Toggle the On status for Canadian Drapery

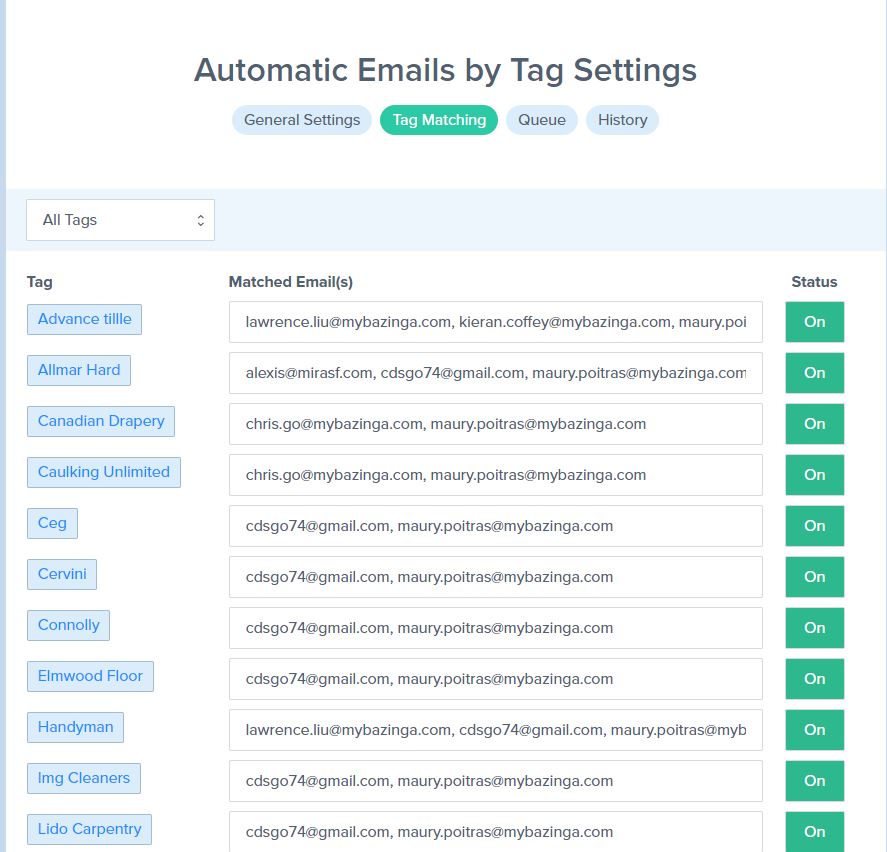click(815, 424)
